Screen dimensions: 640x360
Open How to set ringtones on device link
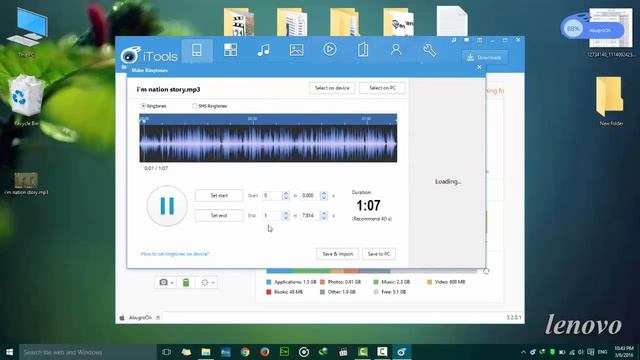pos(175,254)
